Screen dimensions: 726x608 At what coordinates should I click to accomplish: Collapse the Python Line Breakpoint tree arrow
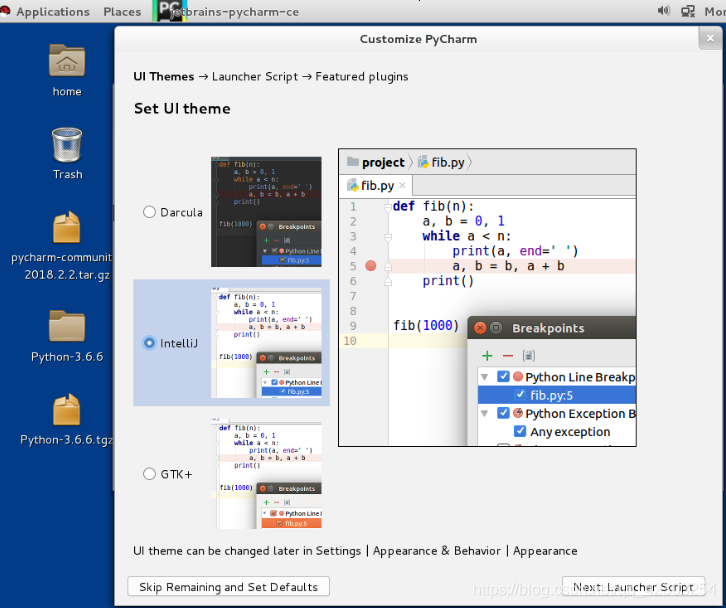(x=485, y=377)
